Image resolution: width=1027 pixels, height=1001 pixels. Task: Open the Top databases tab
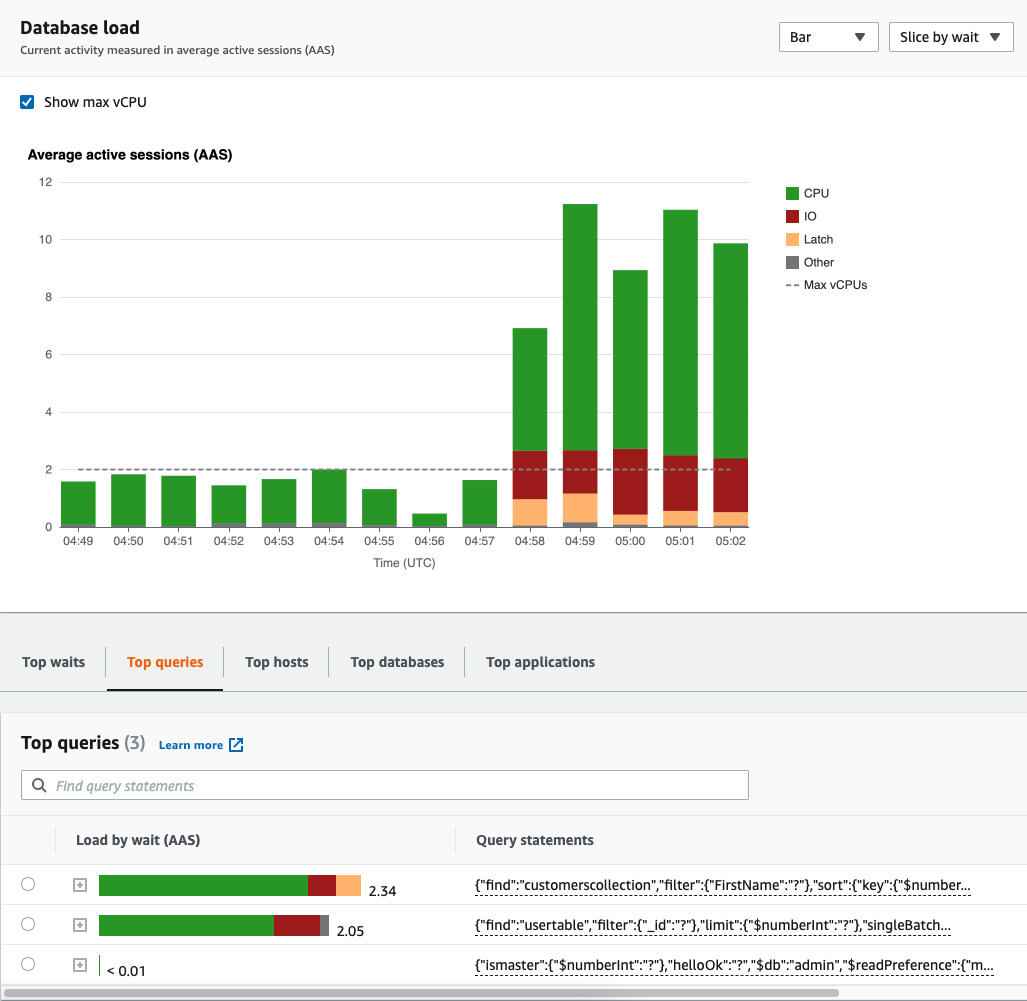[396, 662]
